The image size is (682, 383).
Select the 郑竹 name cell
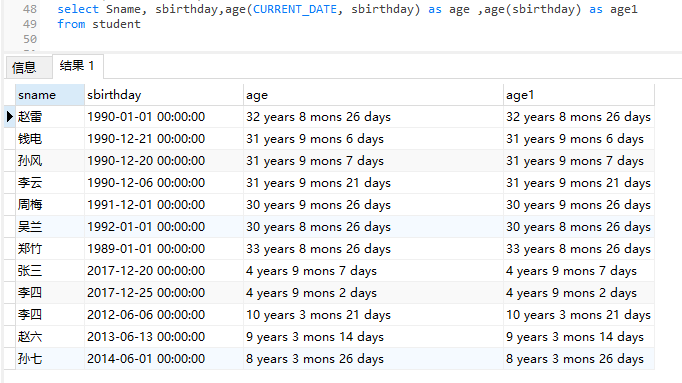point(50,249)
